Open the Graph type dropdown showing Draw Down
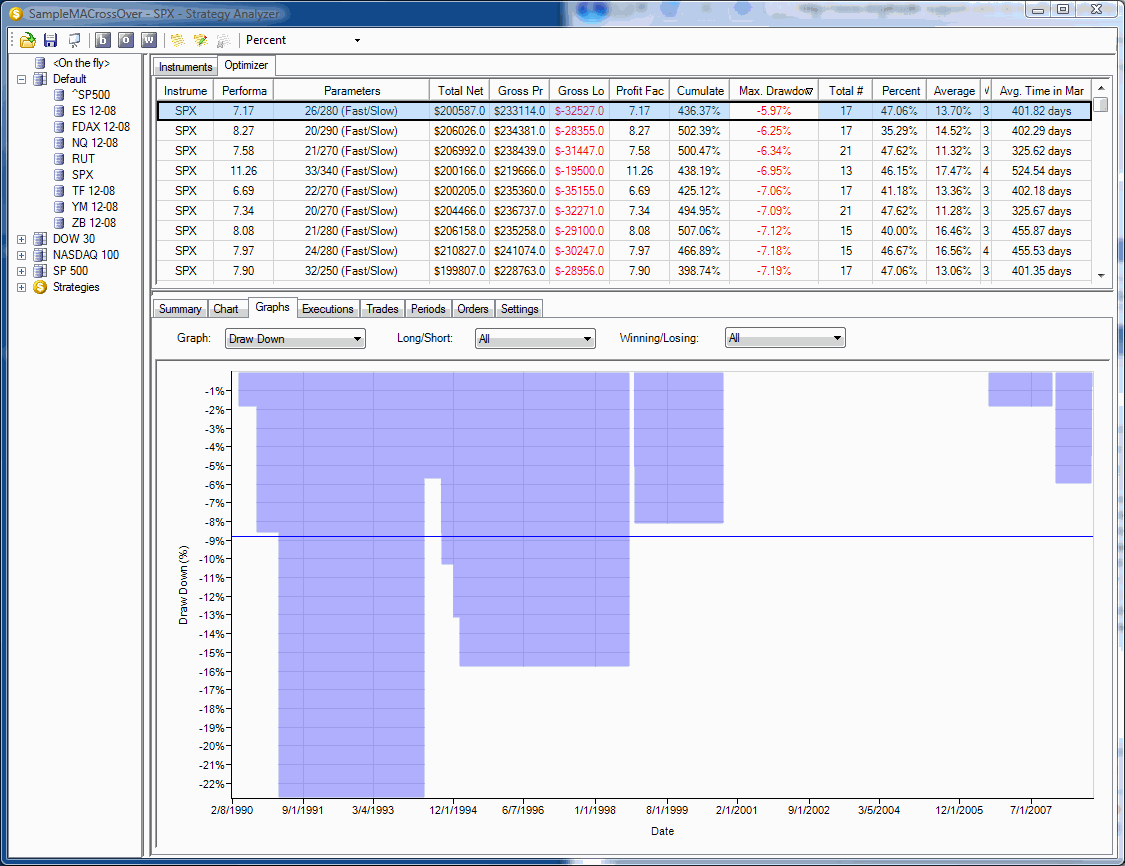The height and width of the screenshot is (866, 1125). (295, 339)
